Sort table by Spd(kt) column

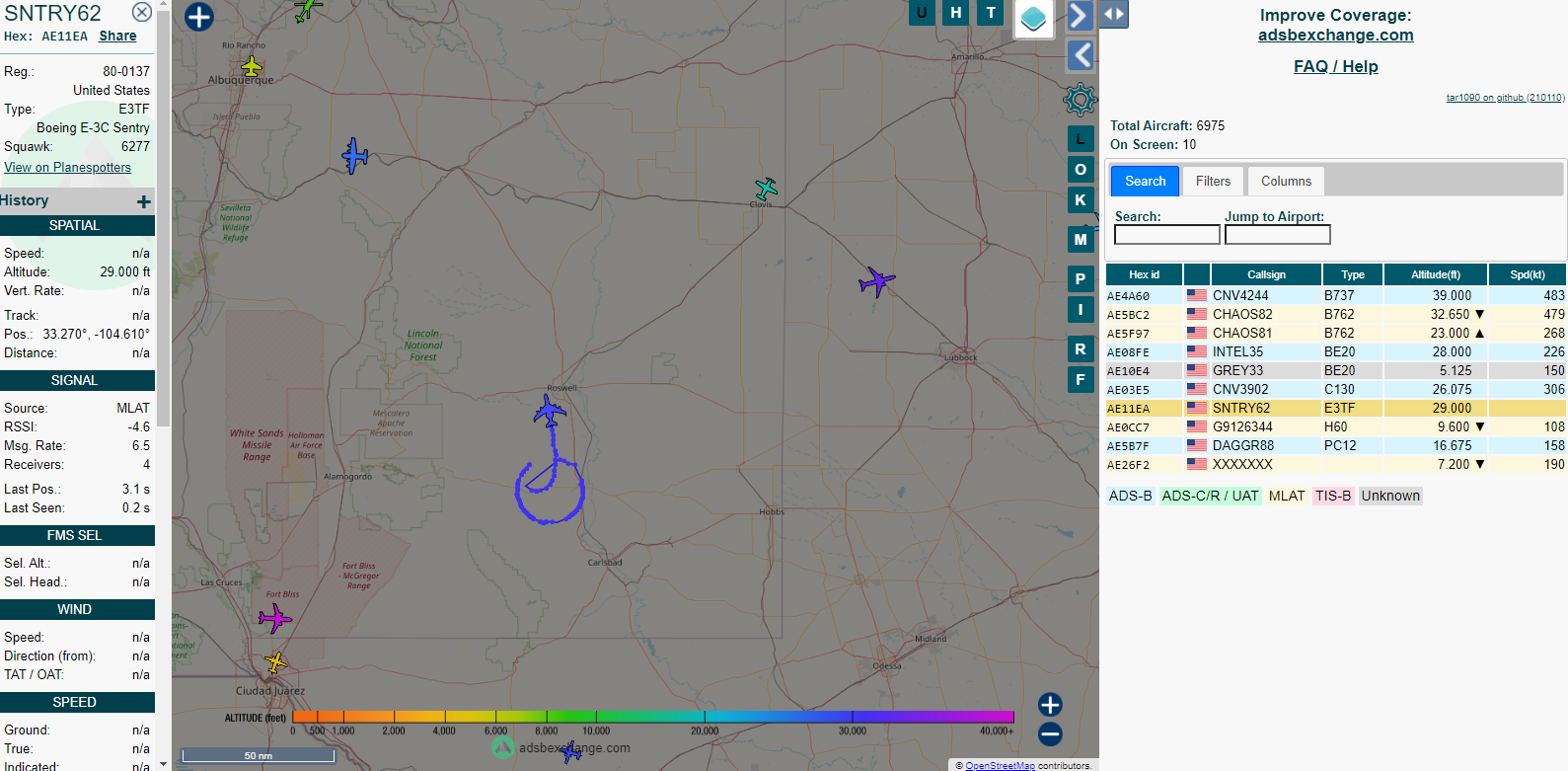1527,274
